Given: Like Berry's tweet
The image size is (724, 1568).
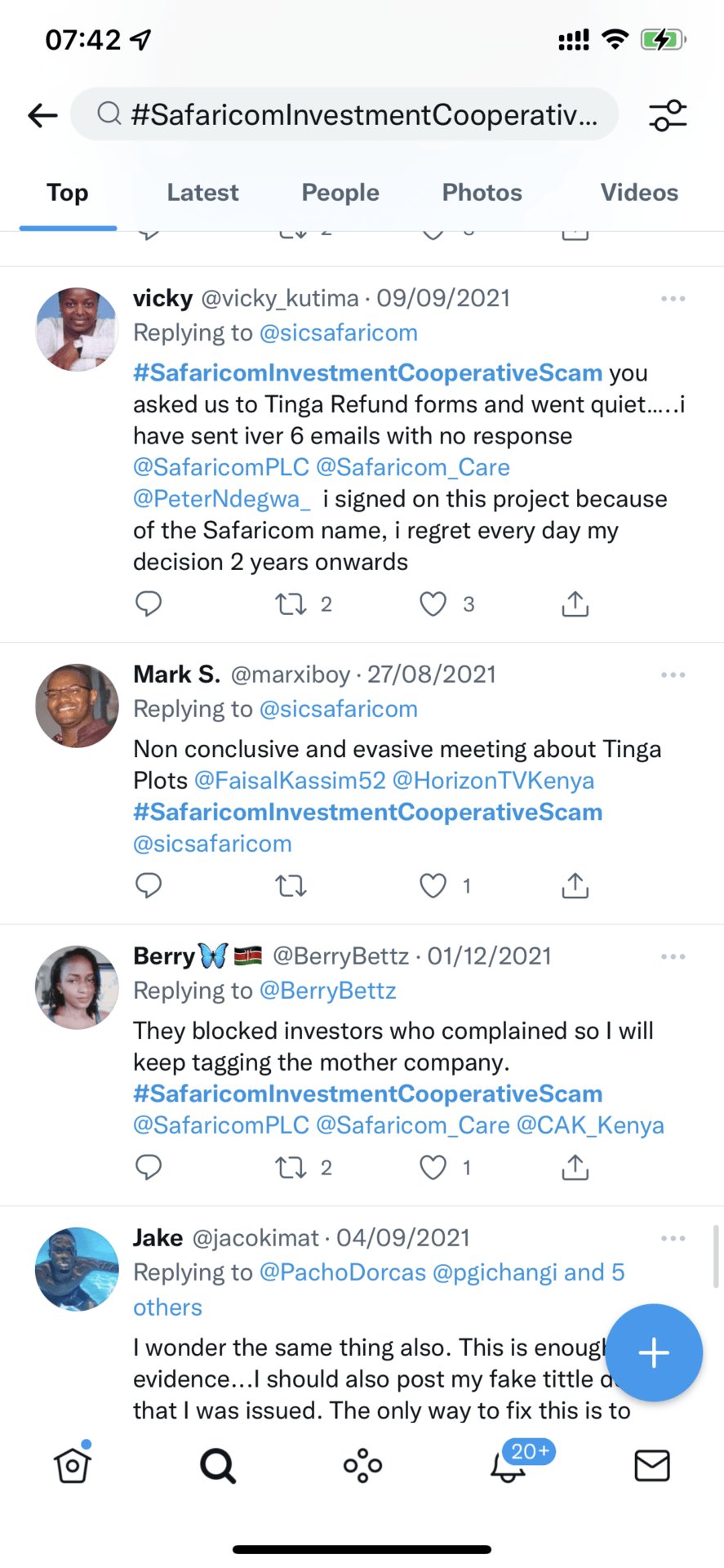Looking at the screenshot, I should click(x=433, y=1168).
